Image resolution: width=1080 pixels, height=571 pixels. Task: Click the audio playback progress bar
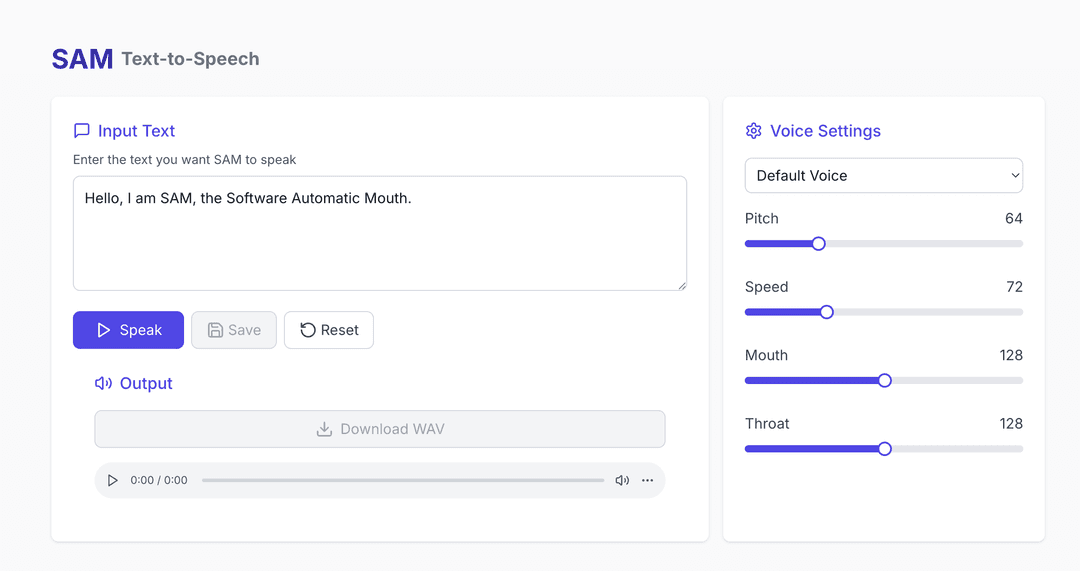click(x=402, y=480)
